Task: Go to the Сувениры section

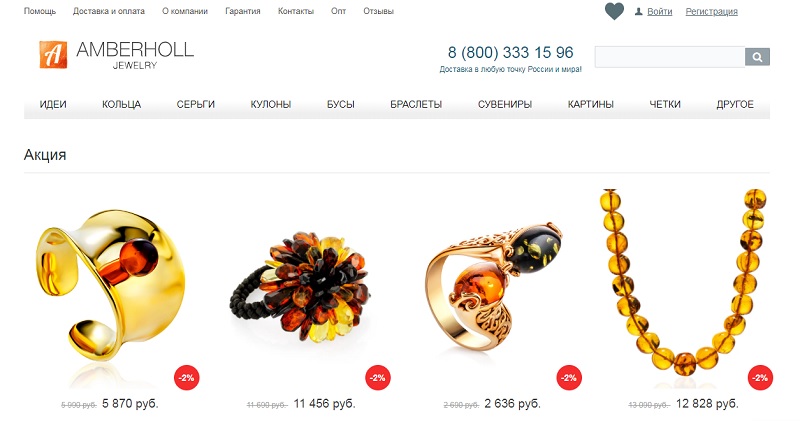Action: tap(505, 104)
